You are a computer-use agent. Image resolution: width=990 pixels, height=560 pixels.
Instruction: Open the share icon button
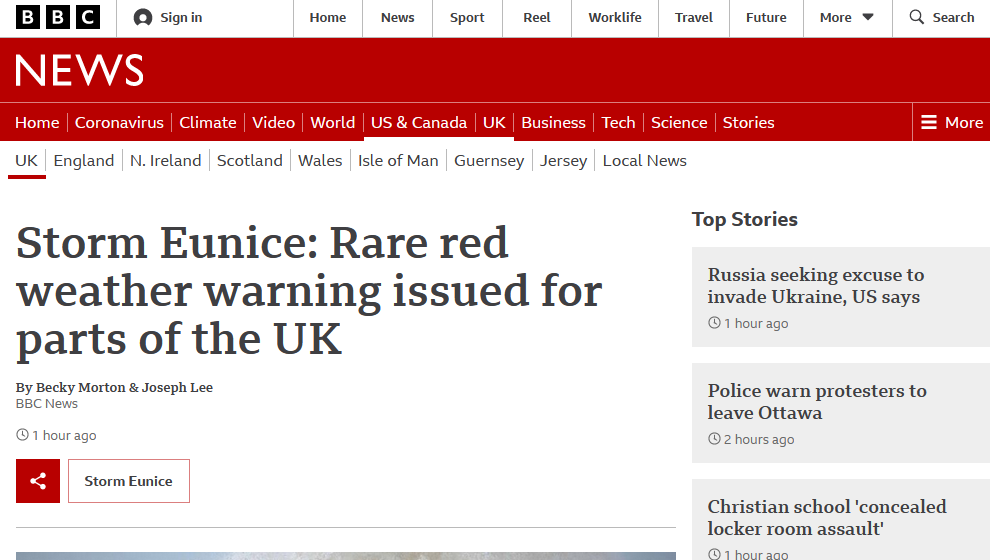38,481
